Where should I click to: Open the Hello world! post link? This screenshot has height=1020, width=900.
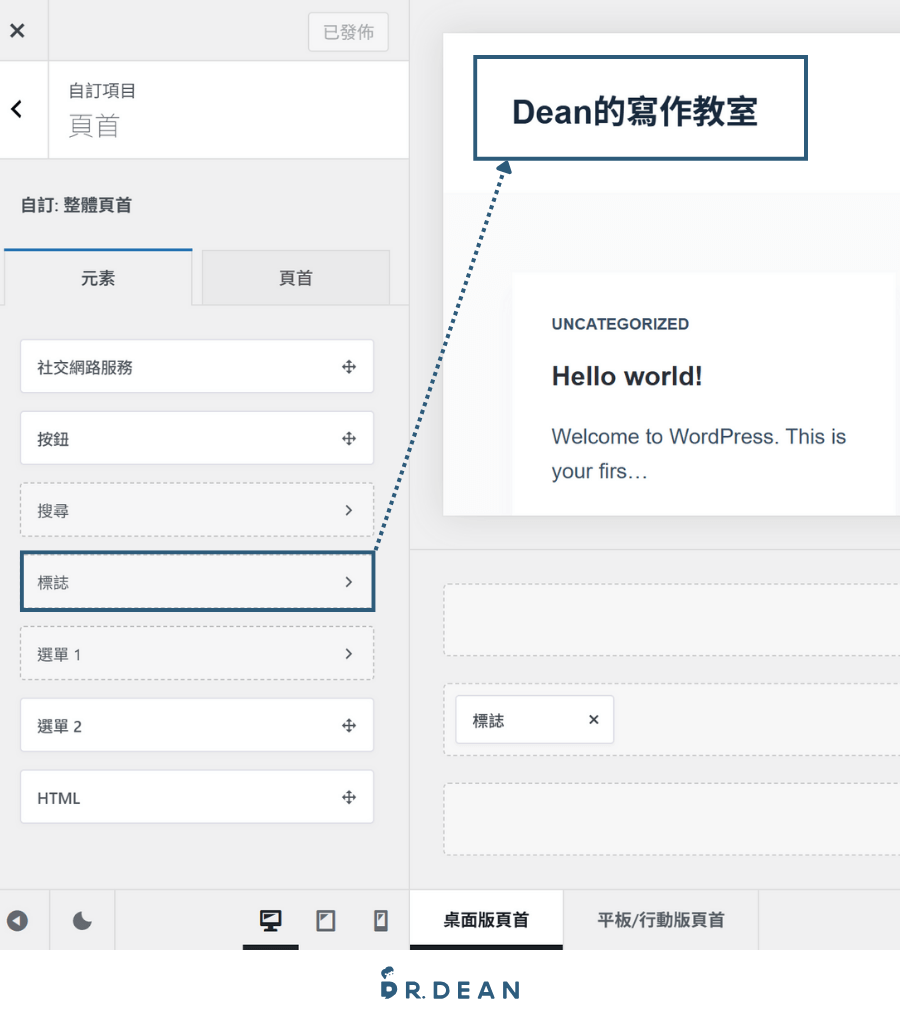(627, 376)
